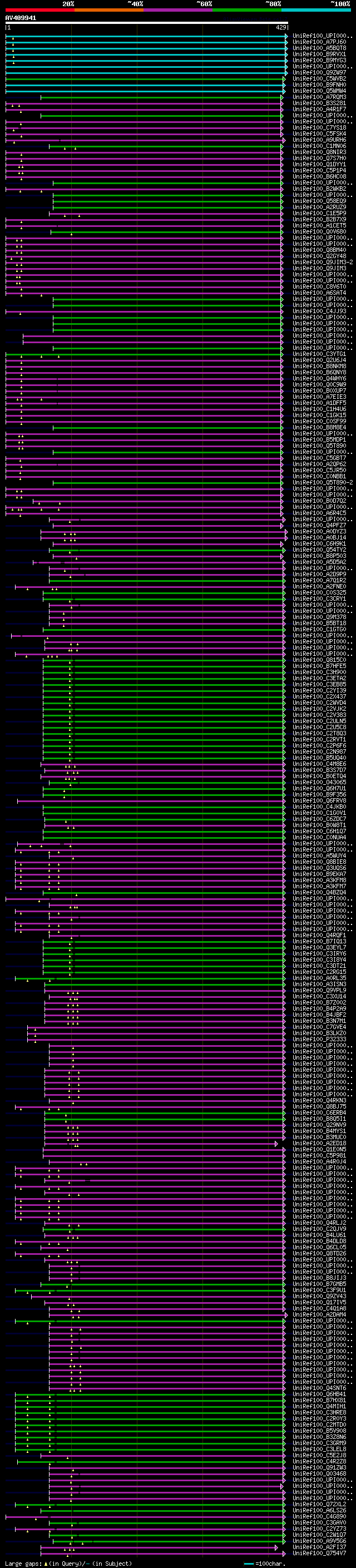Select the UniRef100_C1MN06 label
The width and height of the screenshot is (356, 1568).
coord(319,146)
